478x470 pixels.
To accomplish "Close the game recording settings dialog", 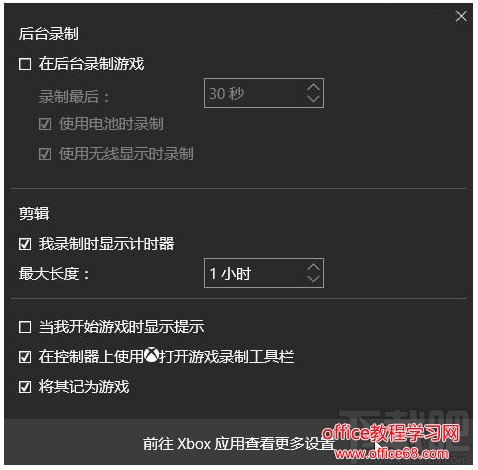I will [461, 16].
